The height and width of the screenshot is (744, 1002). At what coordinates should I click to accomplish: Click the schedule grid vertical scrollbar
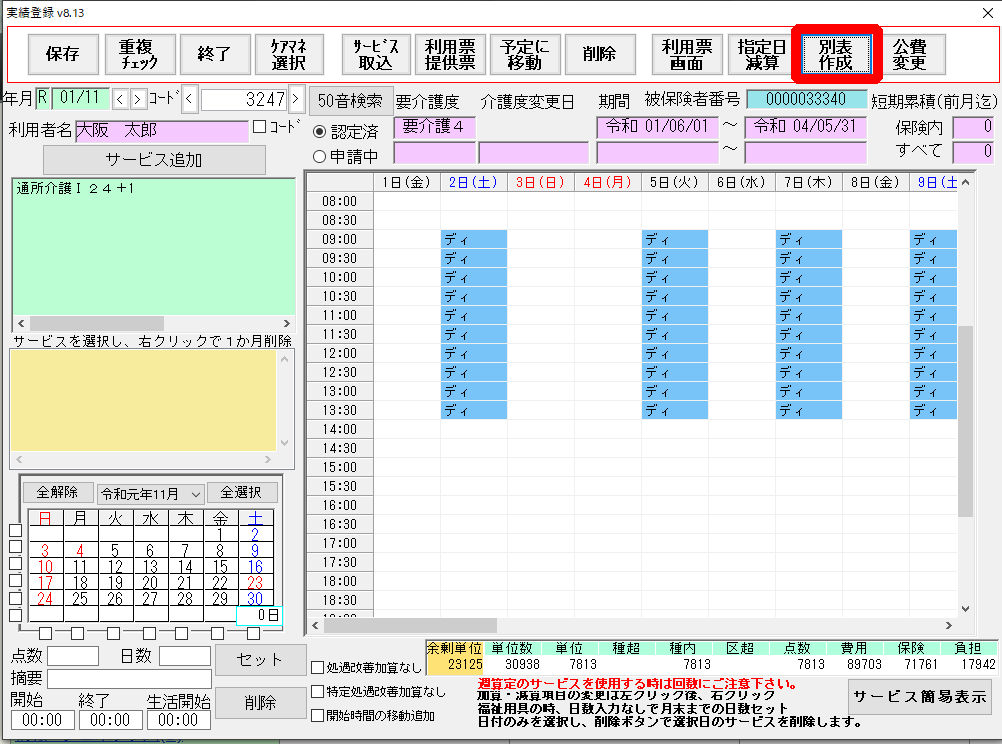(965, 420)
